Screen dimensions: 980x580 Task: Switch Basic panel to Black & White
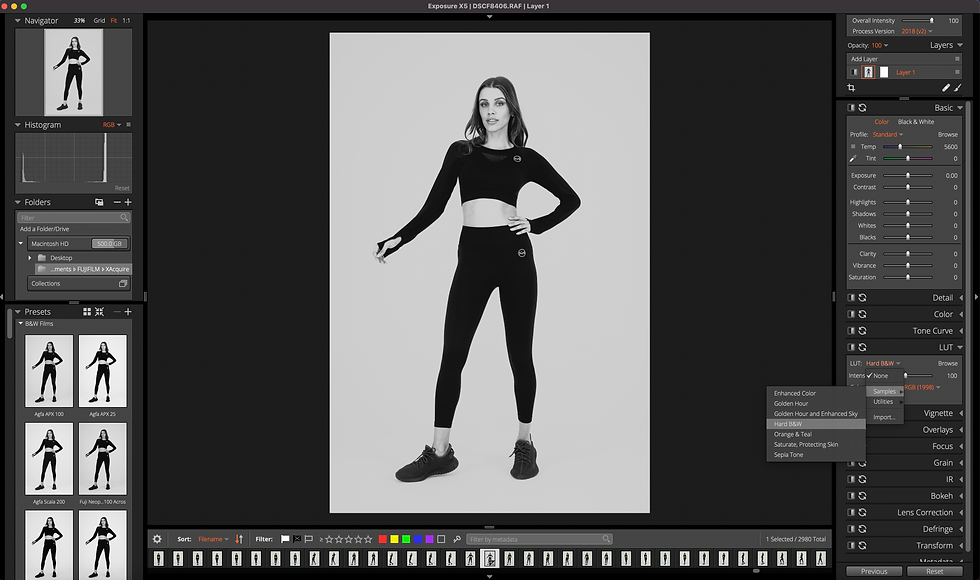pyautogui.click(x=916, y=122)
